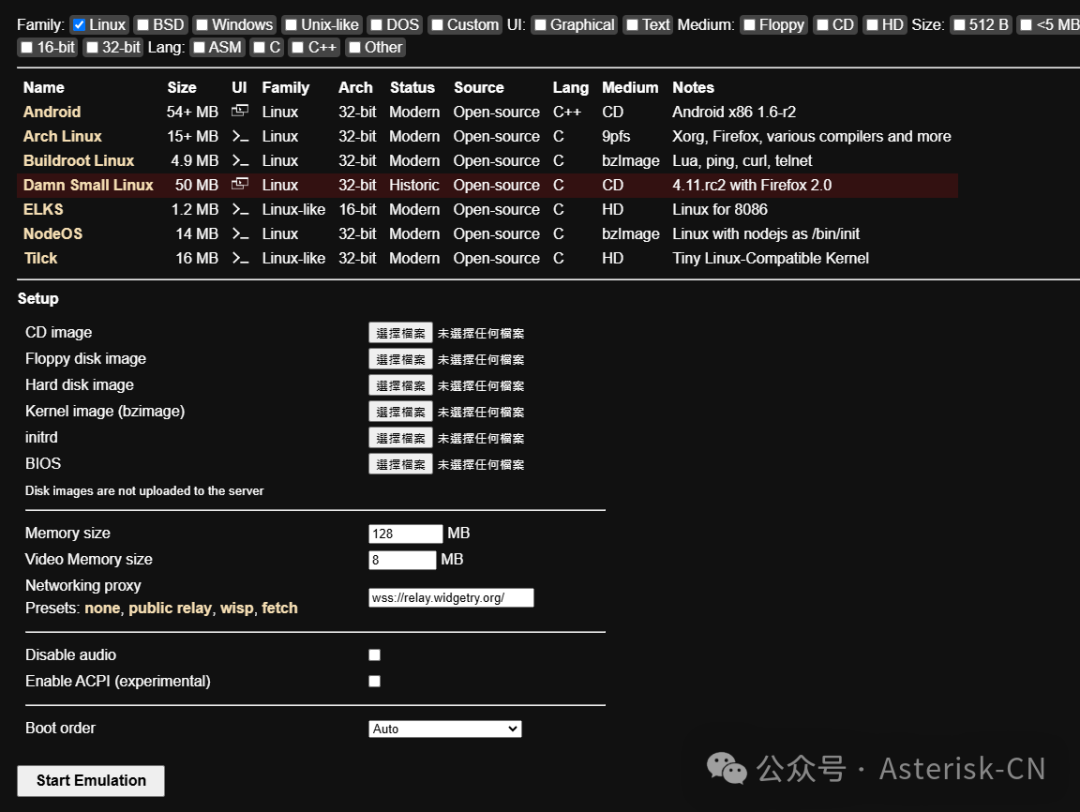Click the Video Memory size input field
The image size is (1080, 812).
click(x=402, y=559)
